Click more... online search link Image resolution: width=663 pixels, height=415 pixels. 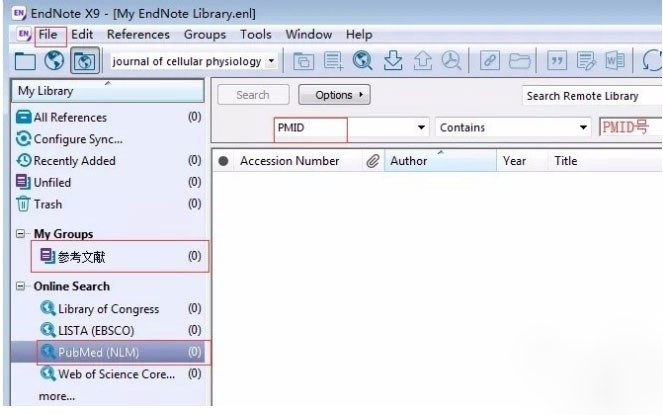click(x=57, y=396)
